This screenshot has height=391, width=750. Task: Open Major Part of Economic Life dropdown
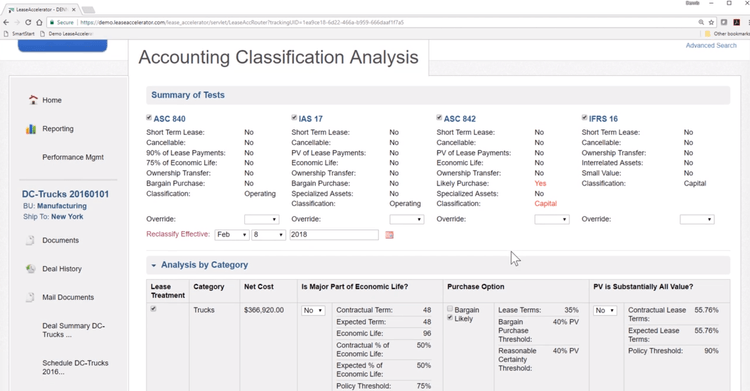pos(313,311)
